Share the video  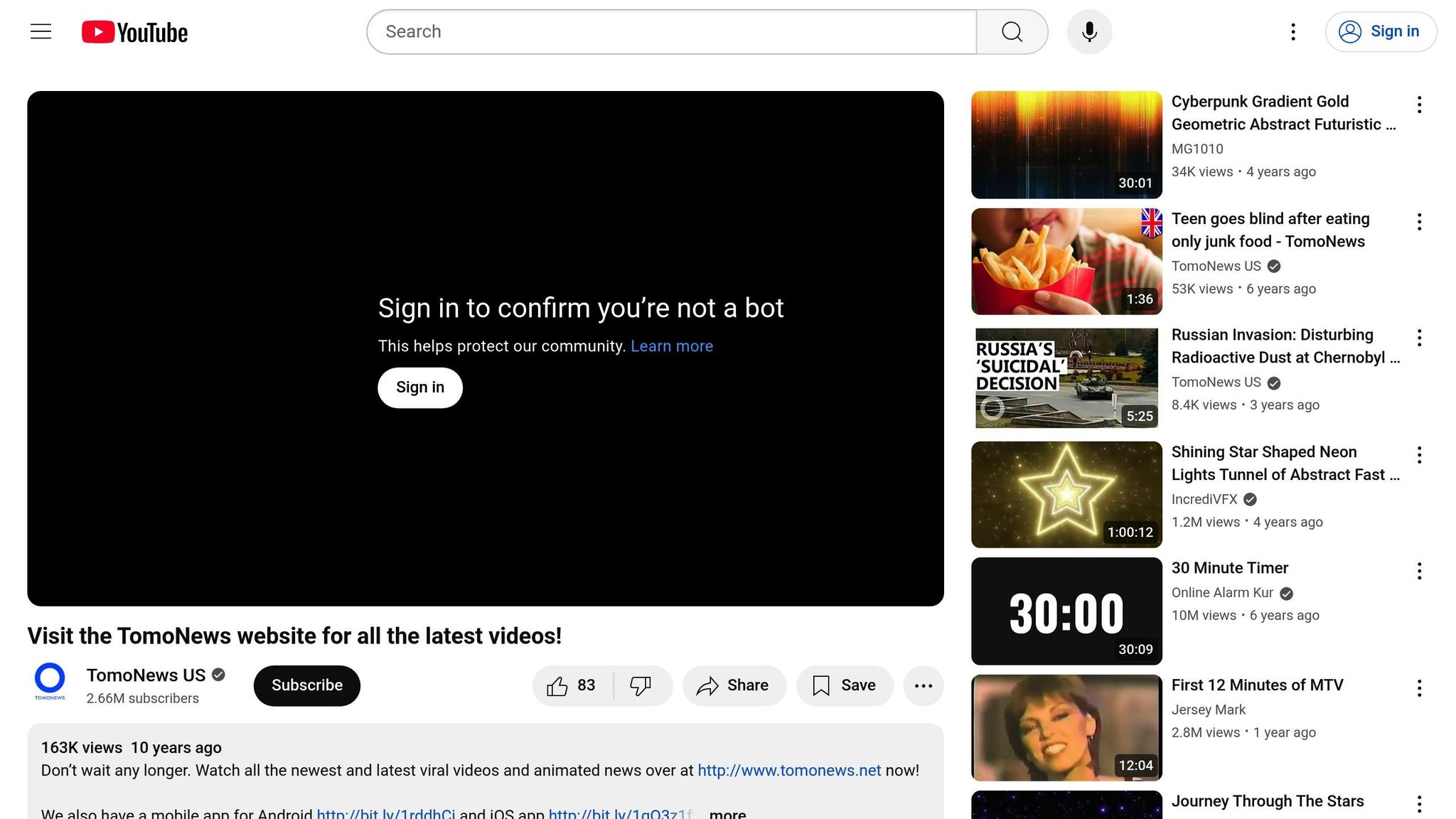pyautogui.click(x=734, y=685)
